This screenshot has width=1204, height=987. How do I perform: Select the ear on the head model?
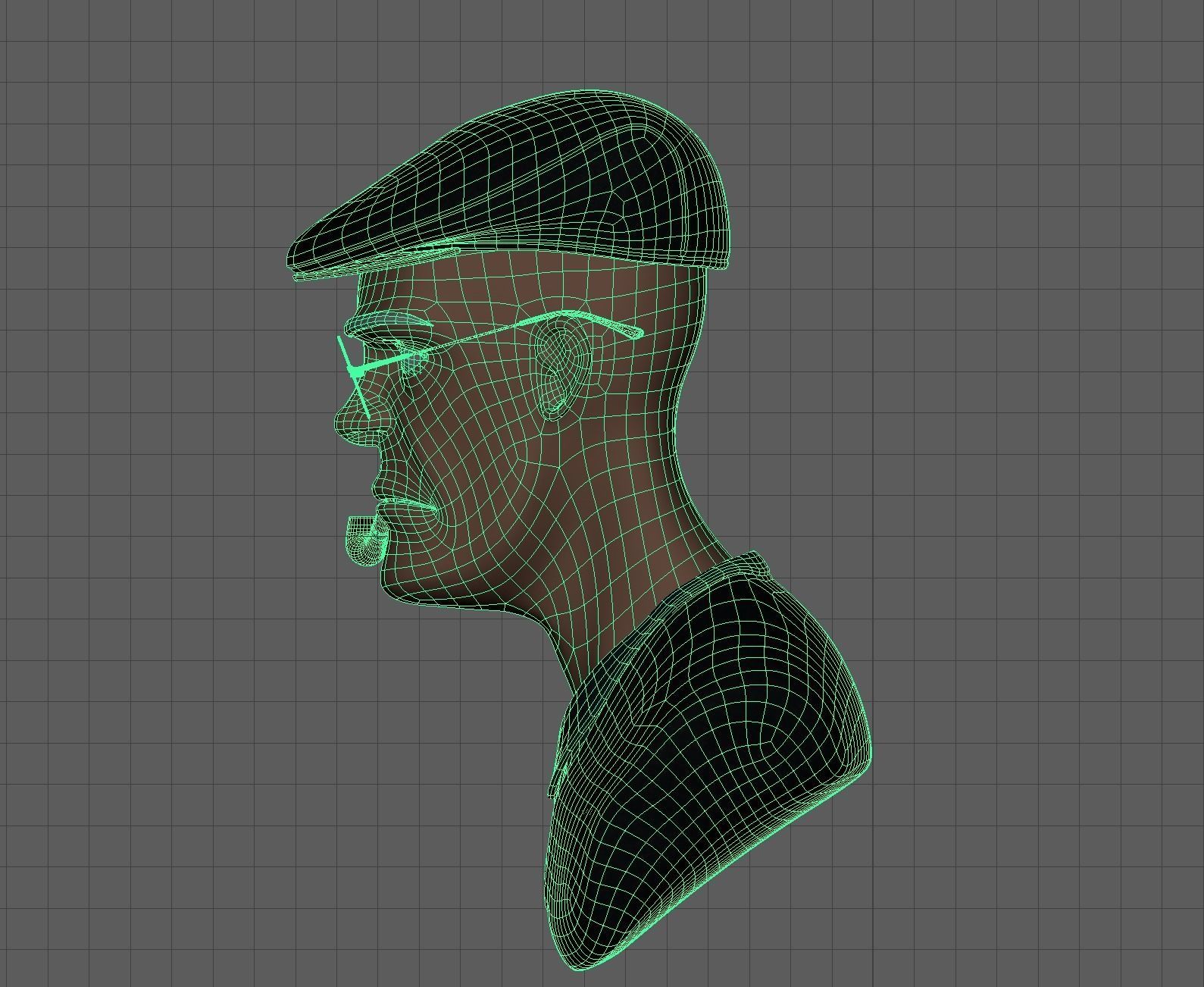(561, 368)
